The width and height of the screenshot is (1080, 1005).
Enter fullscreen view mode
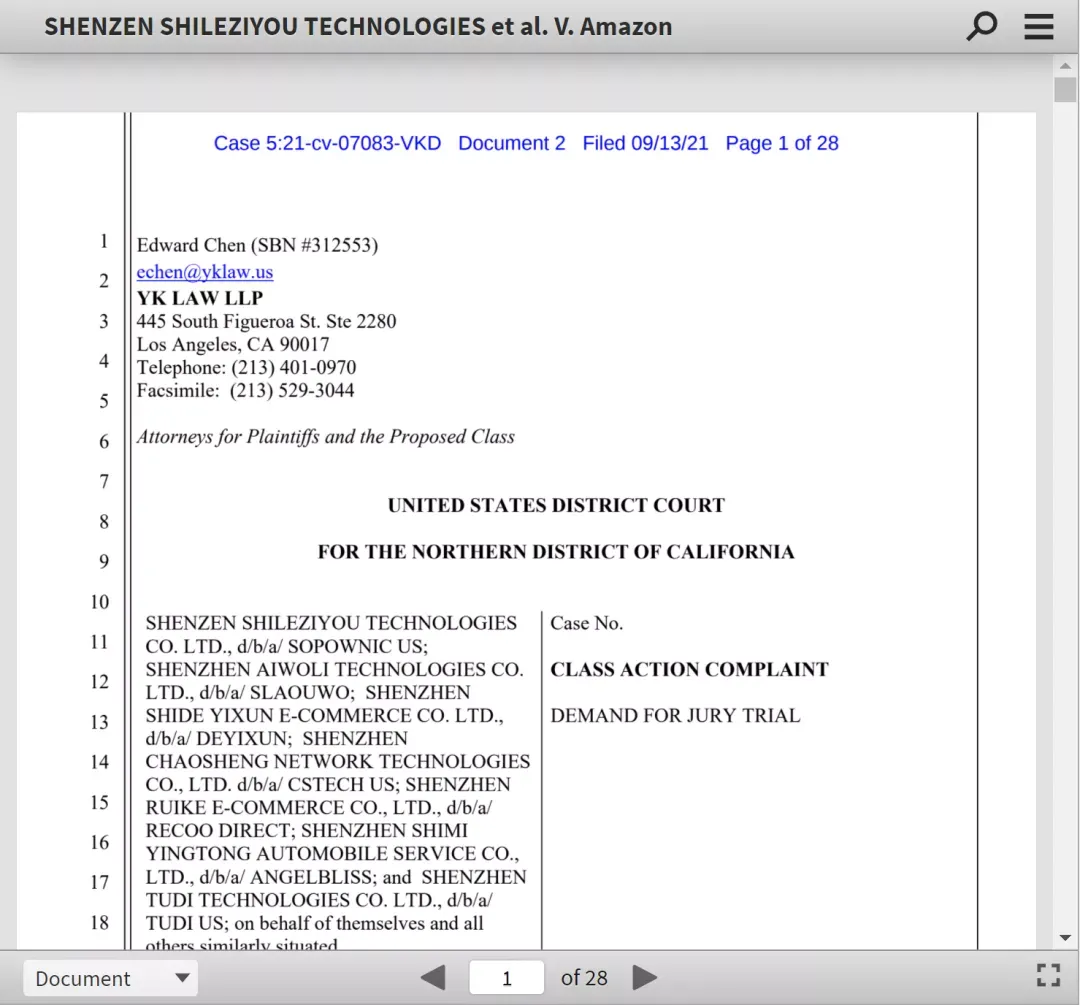(1048, 975)
